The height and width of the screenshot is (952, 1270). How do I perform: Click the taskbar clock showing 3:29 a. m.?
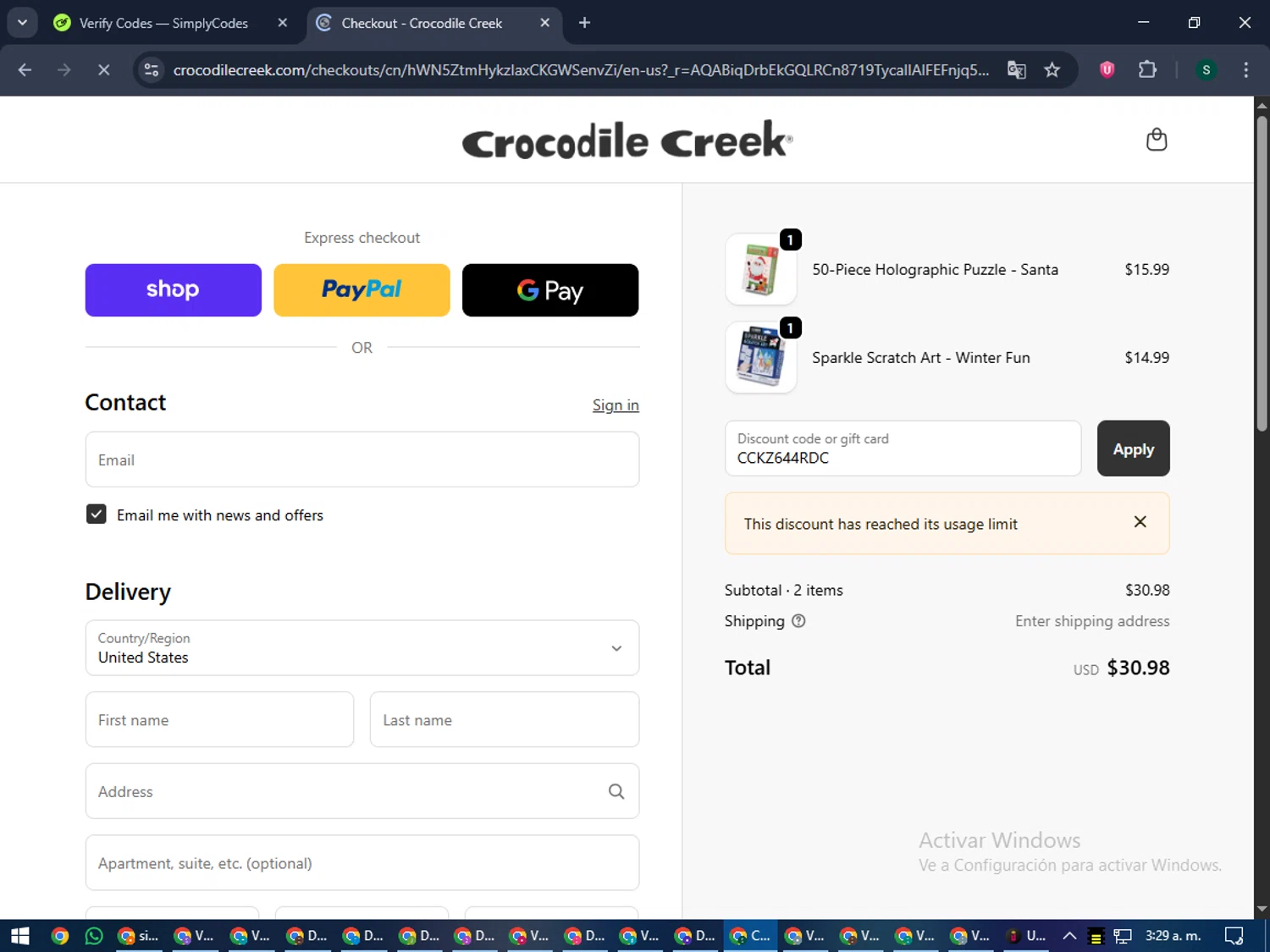click(x=1173, y=936)
